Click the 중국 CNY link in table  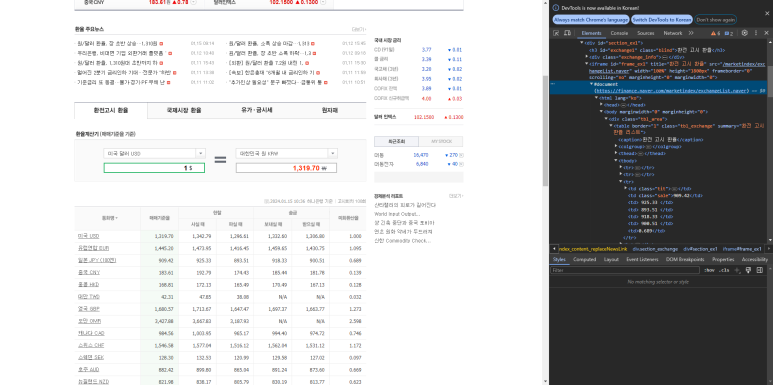(x=88, y=272)
